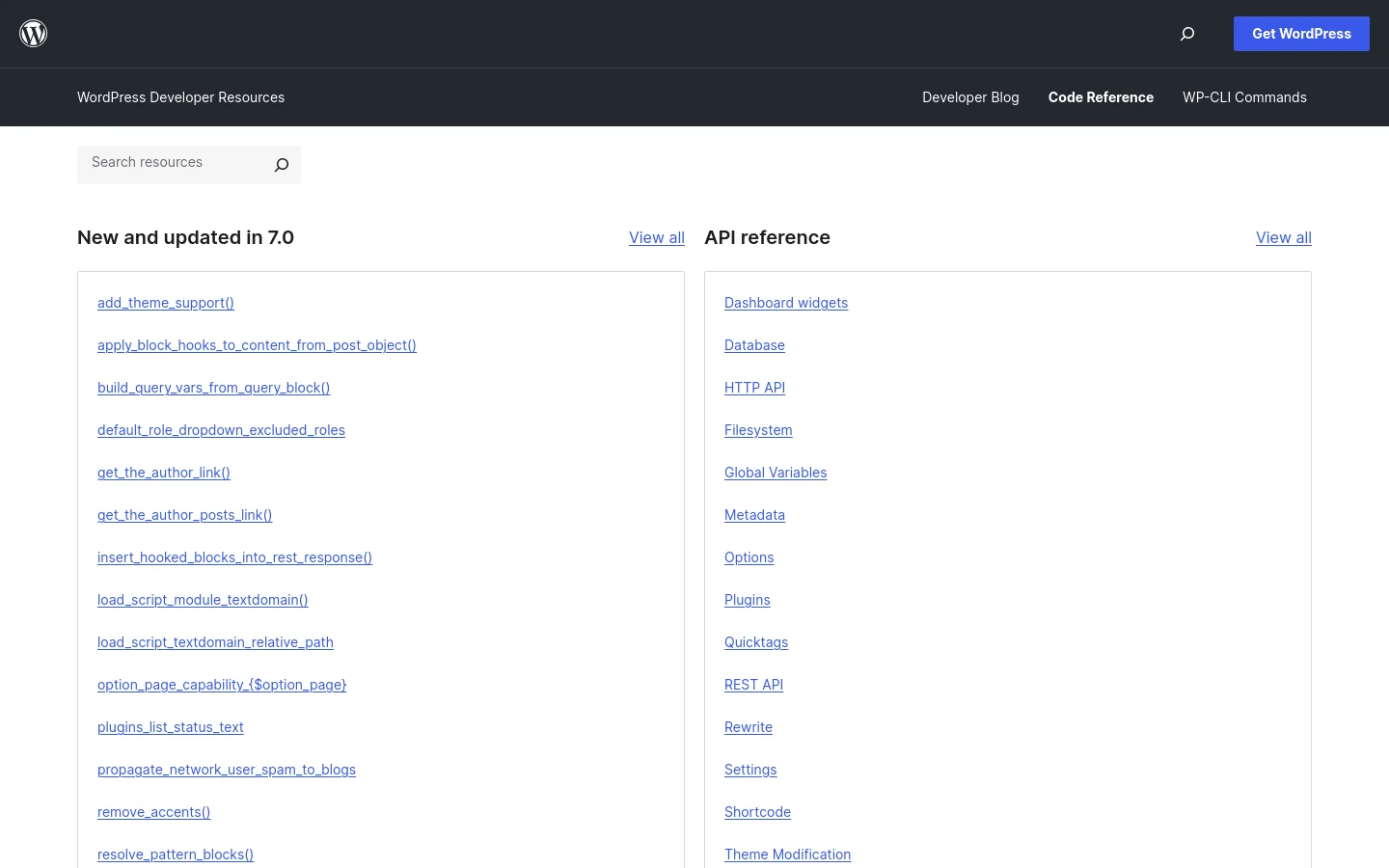The height and width of the screenshot is (868, 1389).
Task: Open Theme Modification API reference
Action: click(x=787, y=854)
